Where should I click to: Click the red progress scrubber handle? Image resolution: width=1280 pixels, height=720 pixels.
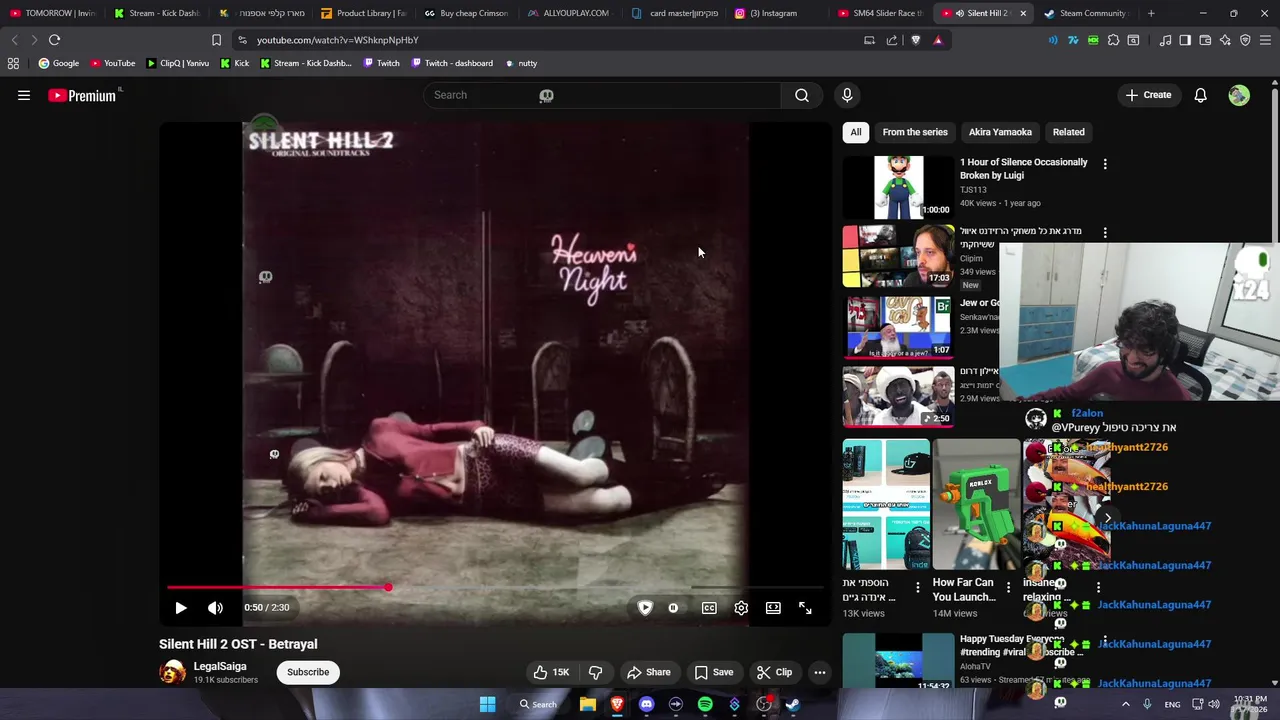tap(388, 588)
